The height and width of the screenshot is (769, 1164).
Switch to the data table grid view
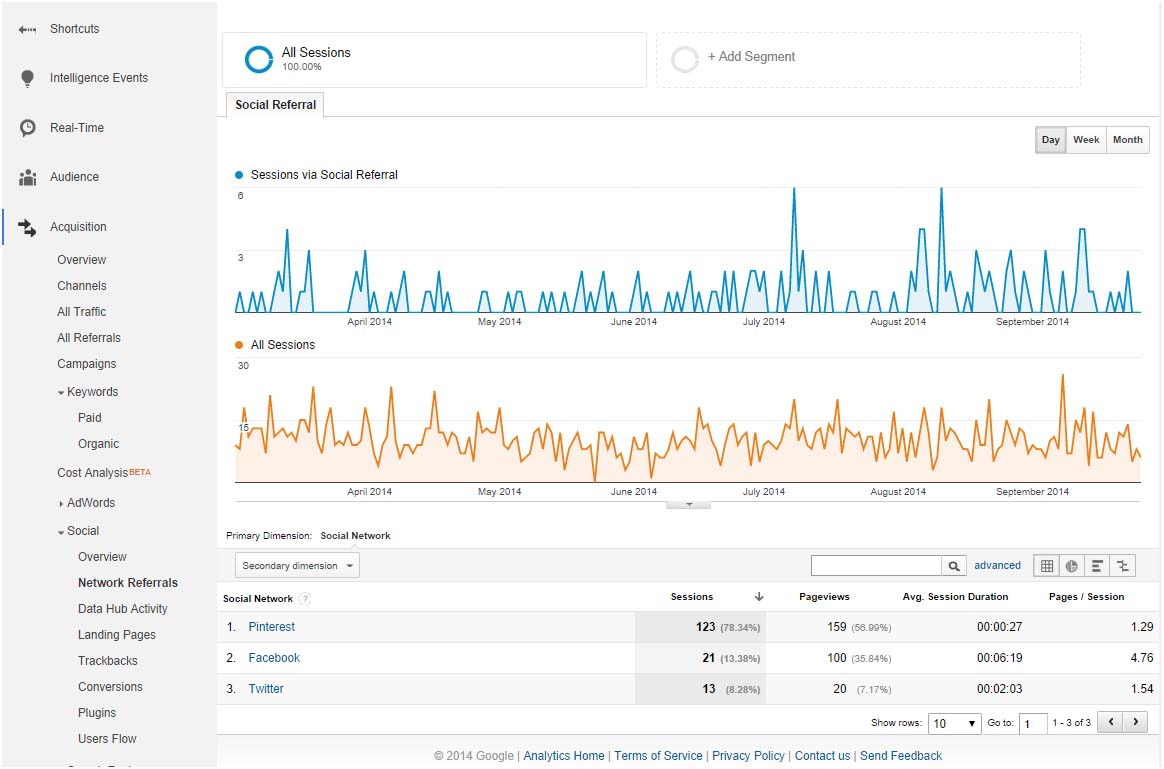(x=1046, y=566)
